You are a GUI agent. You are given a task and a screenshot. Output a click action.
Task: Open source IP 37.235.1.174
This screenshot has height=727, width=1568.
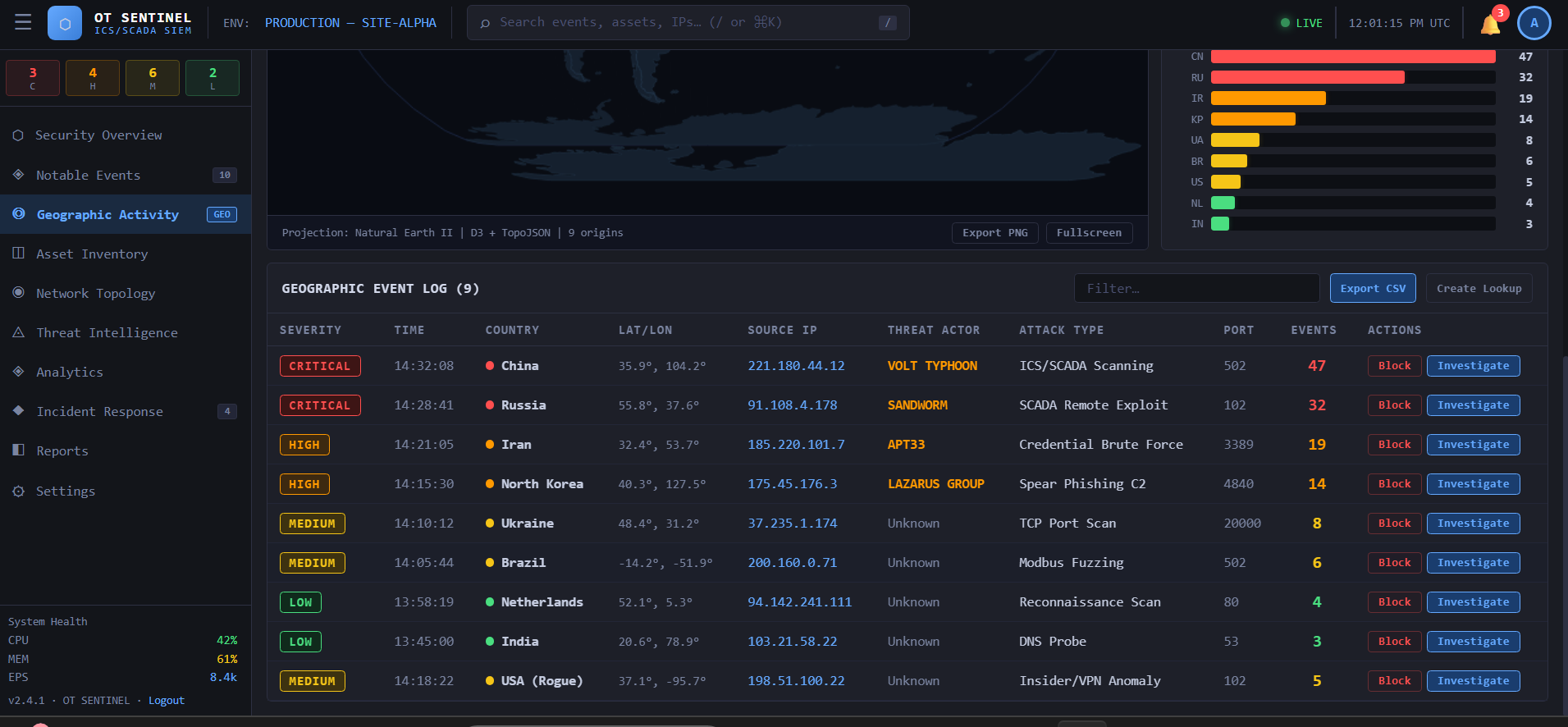point(793,524)
